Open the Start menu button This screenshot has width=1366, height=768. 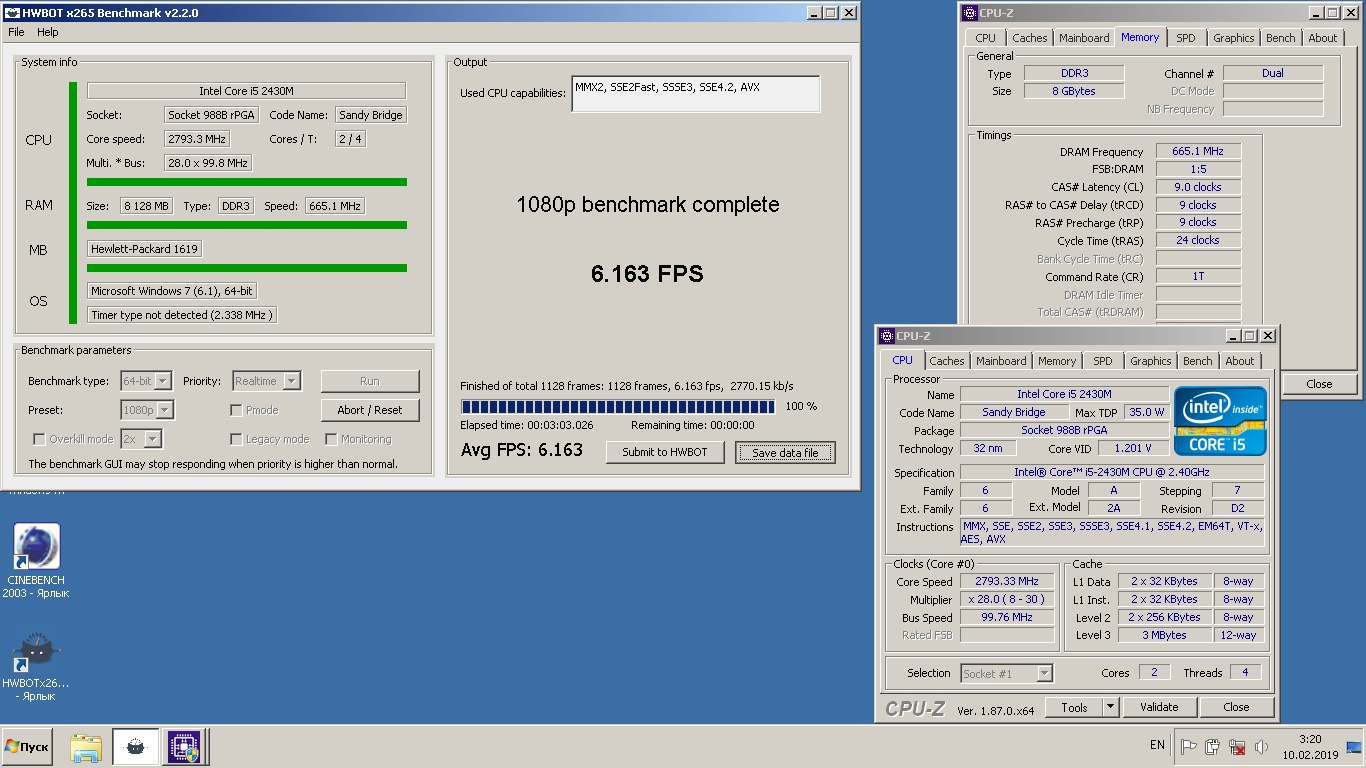27,747
